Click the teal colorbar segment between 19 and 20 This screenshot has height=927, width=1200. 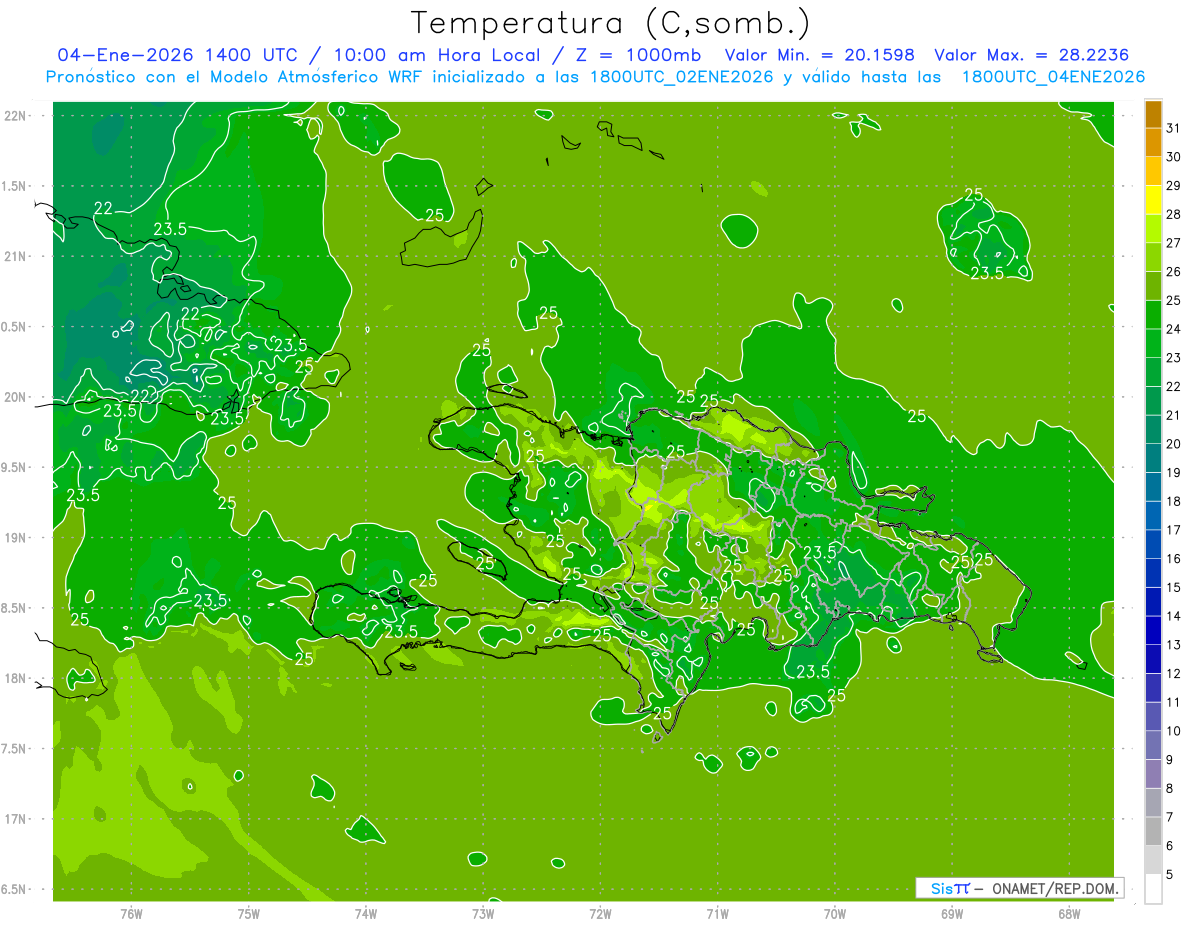pos(1153,458)
